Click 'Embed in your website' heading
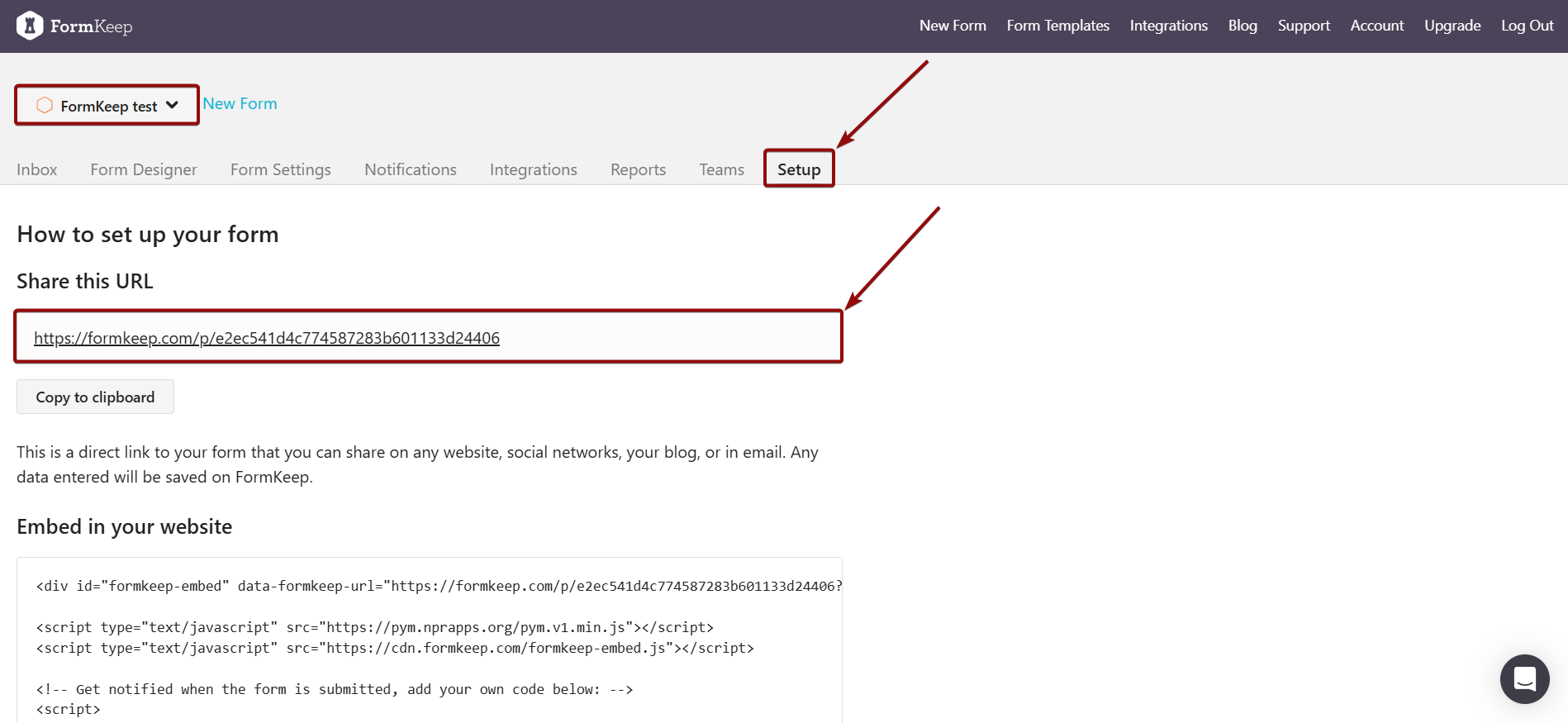Screen dimensions: 1568x723 125,526
